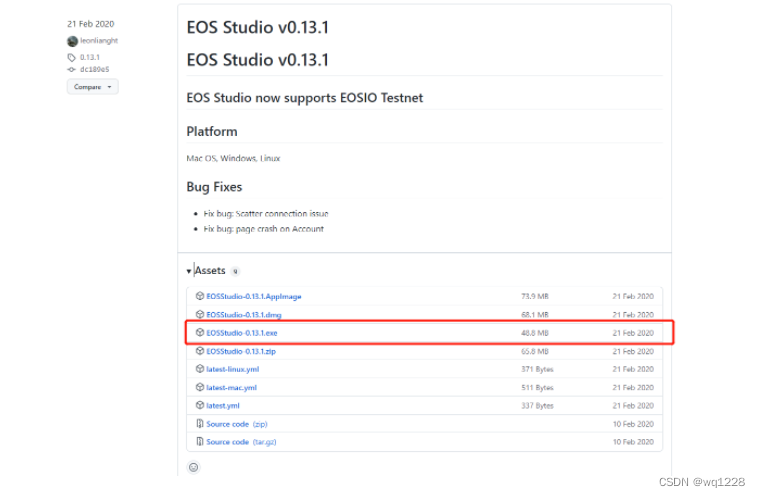
Task: Click package icon next to dmg asset
Action: [200, 314]
